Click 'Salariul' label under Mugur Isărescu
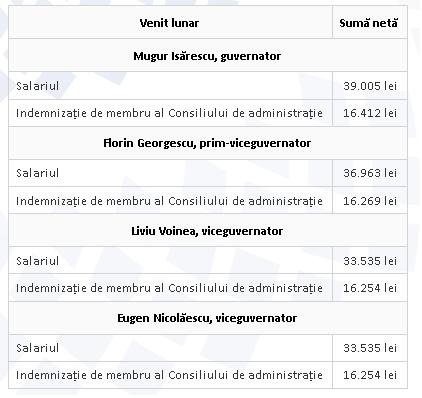Viewport: 422px width, 398px height. pos(38,86)
